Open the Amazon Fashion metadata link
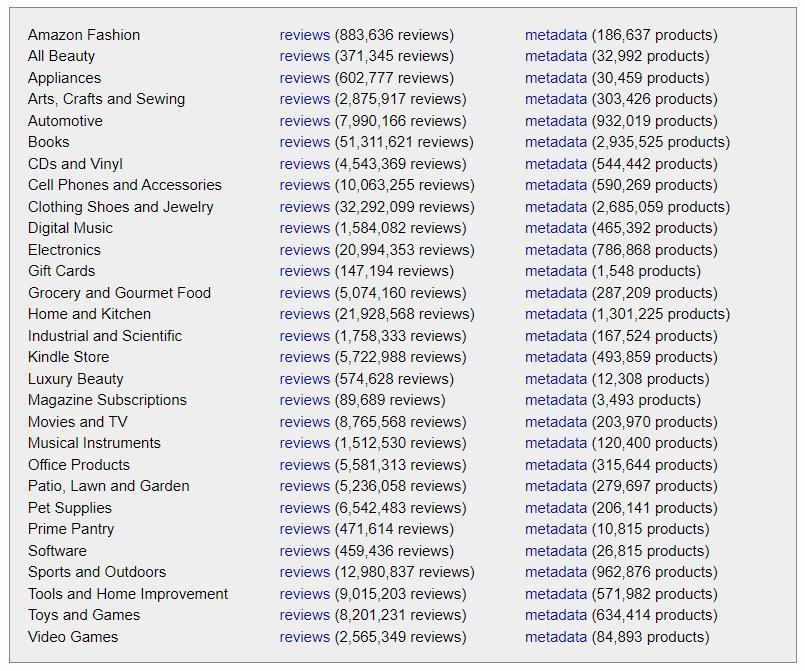 click(555, 35)
